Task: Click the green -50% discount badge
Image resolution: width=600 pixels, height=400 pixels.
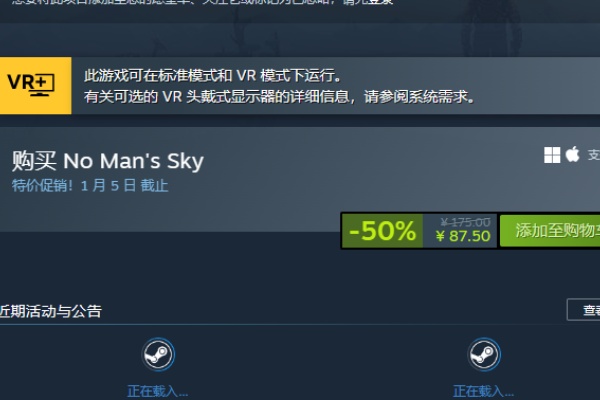Action: click(382, 231)
